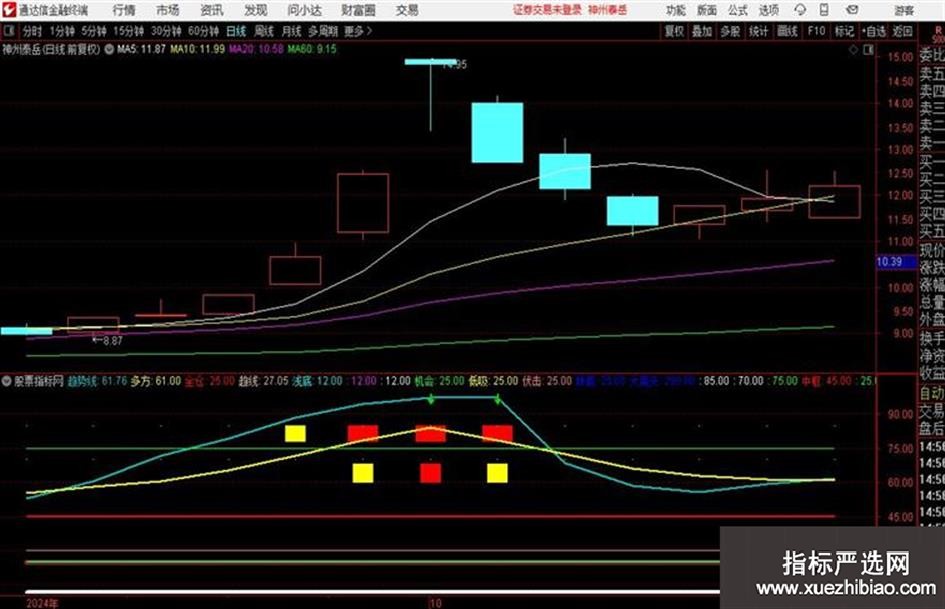
Task: Click the 证券交易未登录 login link
Action: click(547, 10)
